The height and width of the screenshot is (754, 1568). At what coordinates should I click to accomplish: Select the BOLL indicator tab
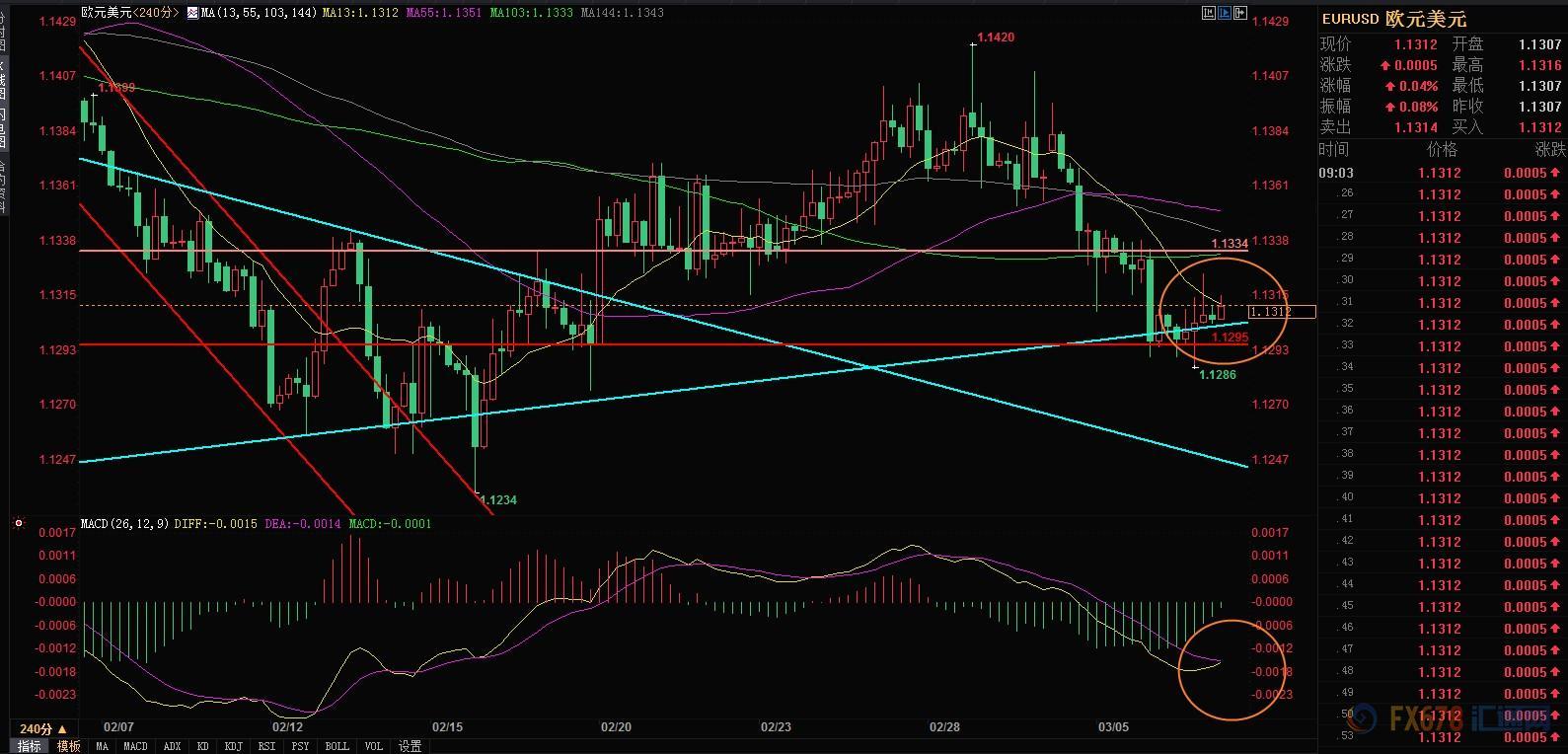click(x=336, y=746)
